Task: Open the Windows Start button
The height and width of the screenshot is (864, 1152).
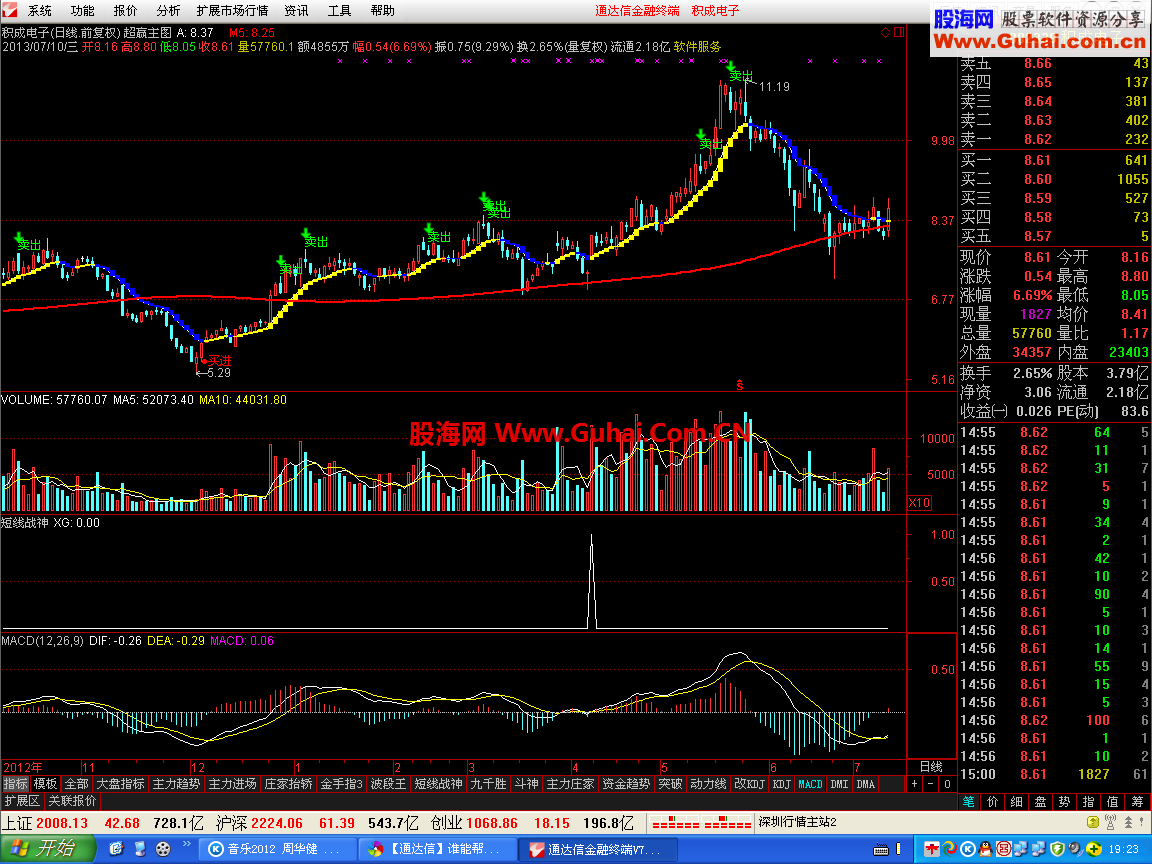Action: pos(48,849)
